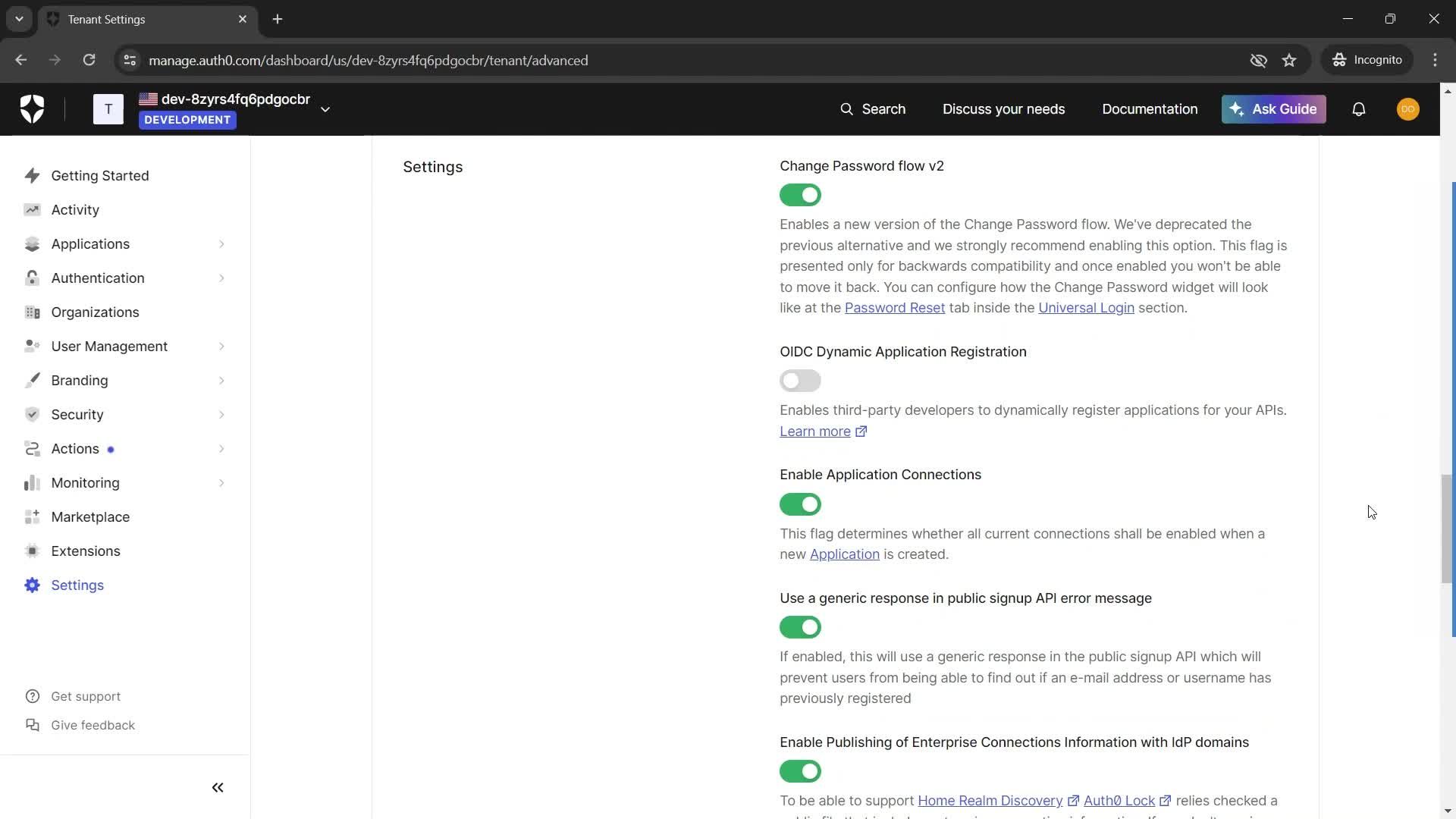Click Discuss your needs
The image size is (1456, 819).
pos(1003,109)
